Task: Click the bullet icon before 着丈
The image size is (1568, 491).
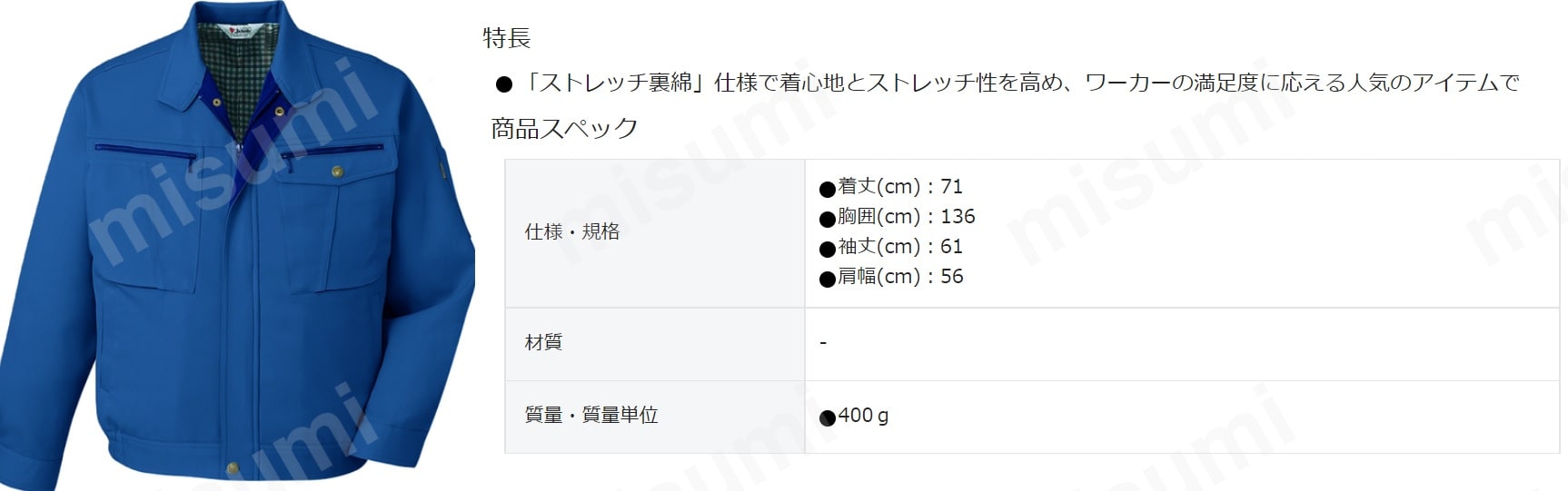Action: point(828,190)
